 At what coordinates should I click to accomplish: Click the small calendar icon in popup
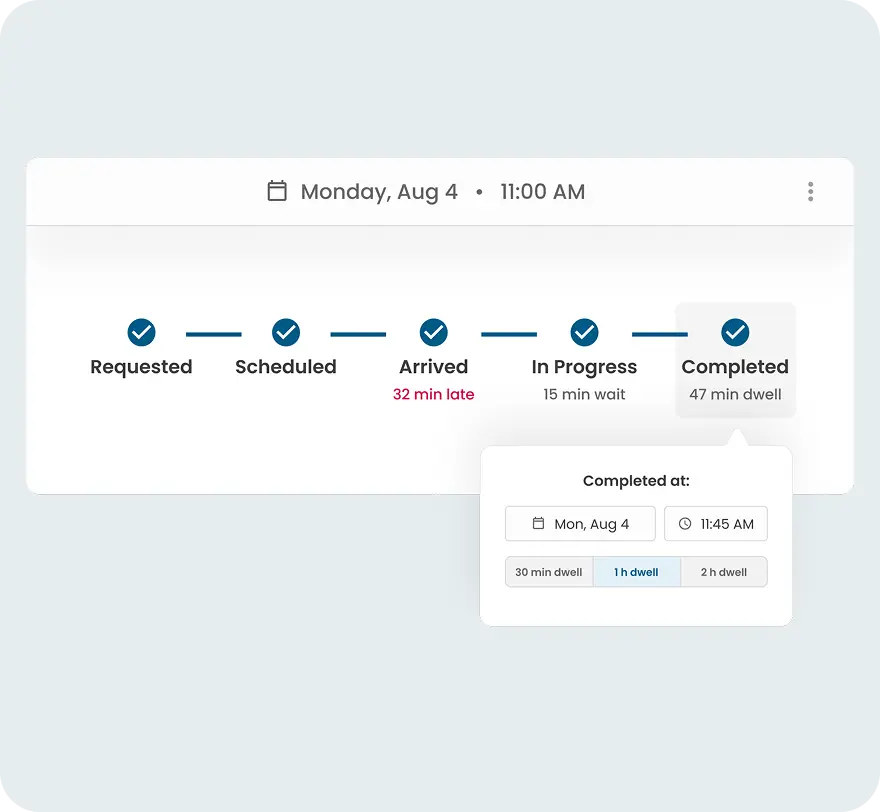(538, 524)
